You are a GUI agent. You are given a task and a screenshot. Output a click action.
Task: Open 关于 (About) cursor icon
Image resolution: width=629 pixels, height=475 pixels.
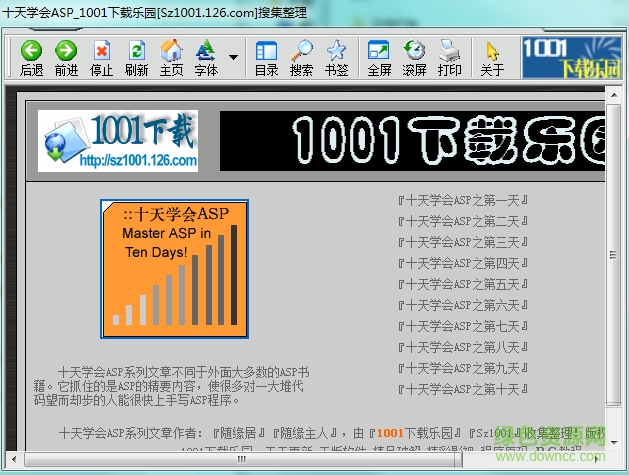click(x=492, y=51)
